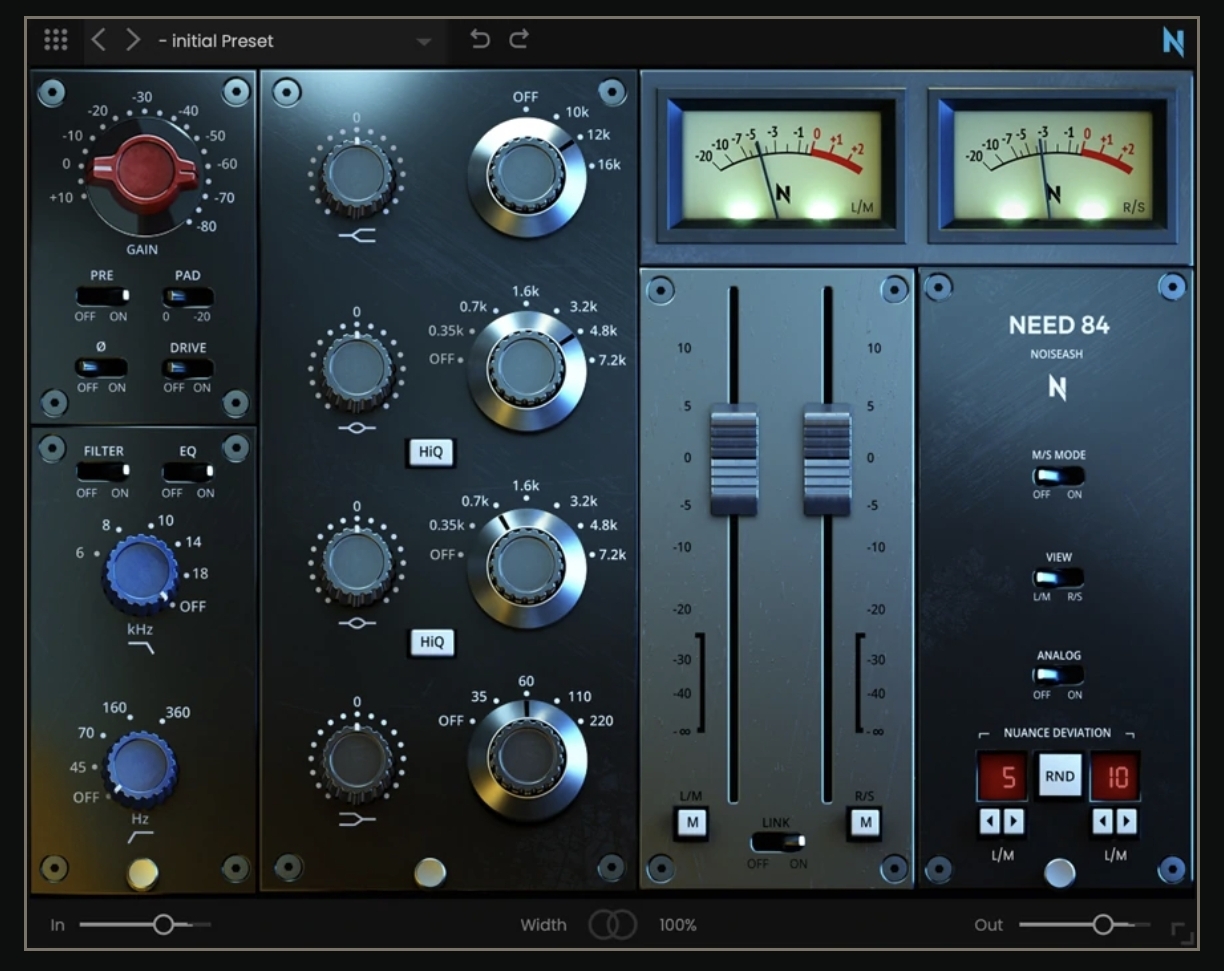The image size is (1224, 971).
Task: Go to next preset arrow
Action: tap(132, 40)
